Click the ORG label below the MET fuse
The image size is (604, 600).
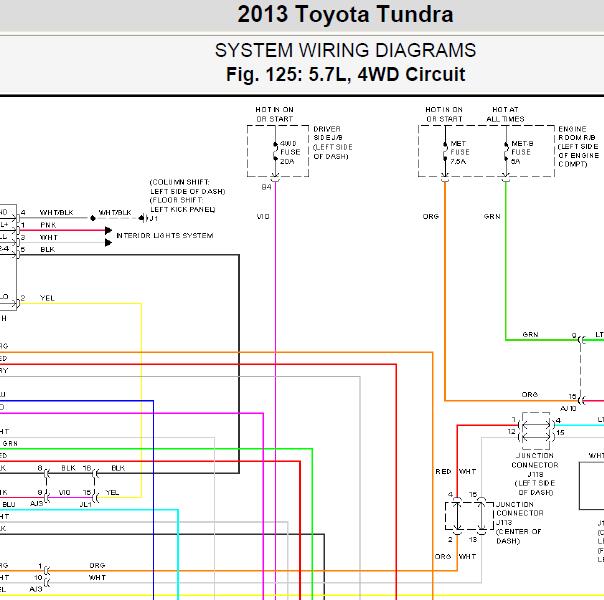[431, 216]
